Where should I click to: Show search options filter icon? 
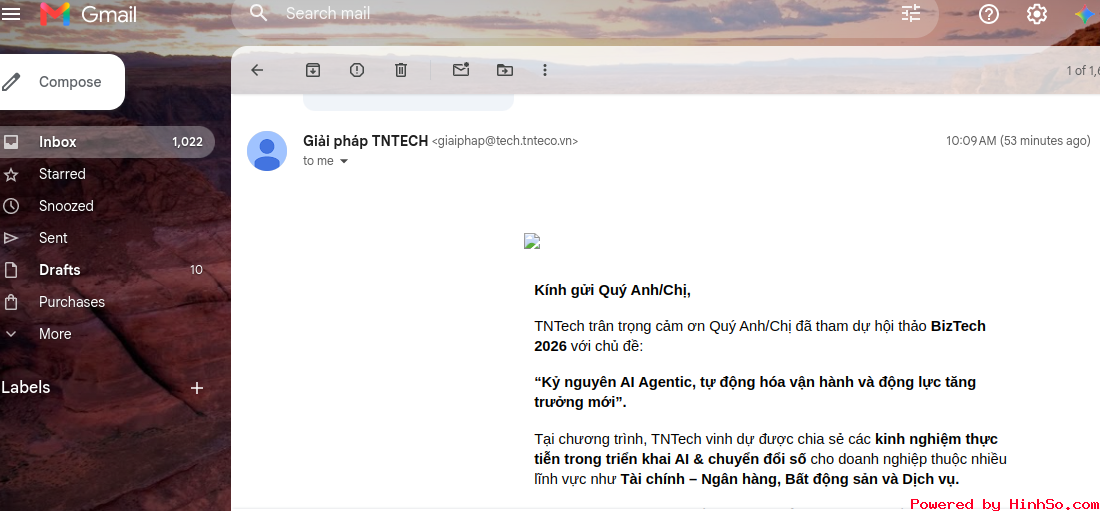click(911, 13)
